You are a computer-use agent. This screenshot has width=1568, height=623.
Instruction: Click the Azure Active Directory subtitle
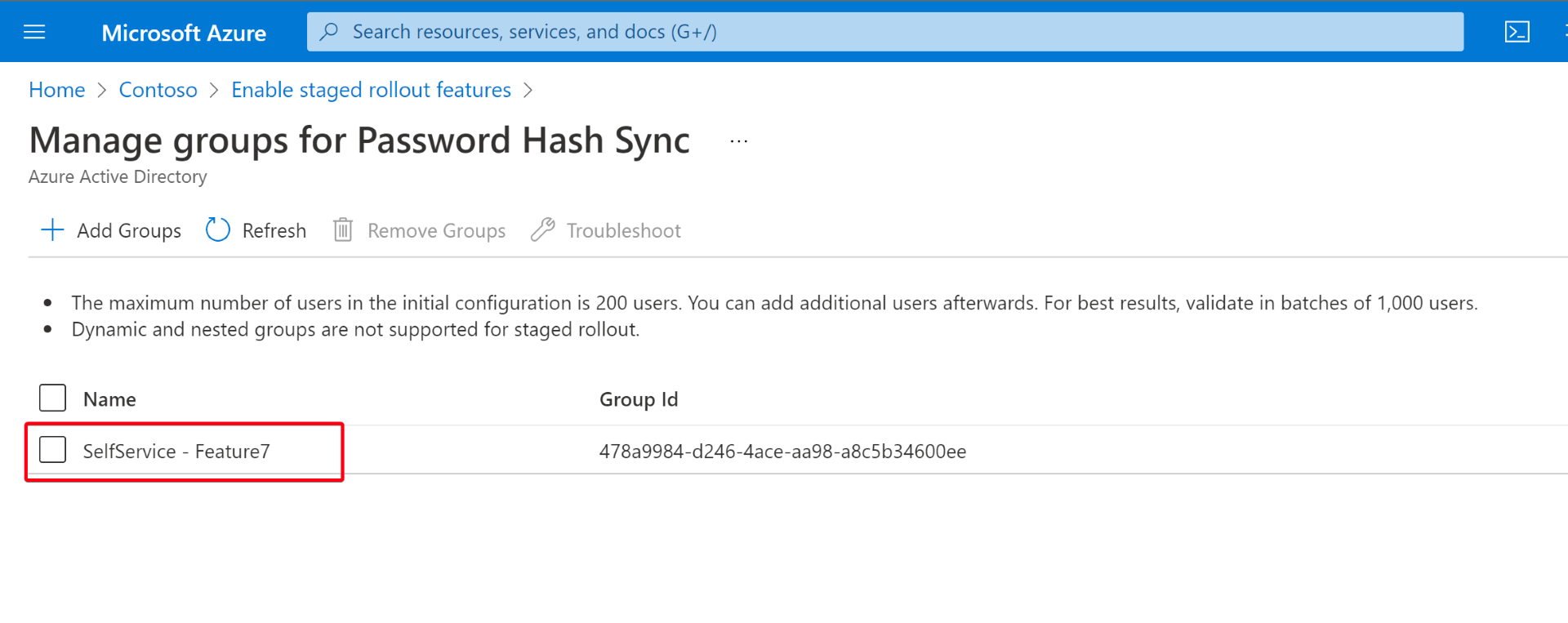point(118,176)
